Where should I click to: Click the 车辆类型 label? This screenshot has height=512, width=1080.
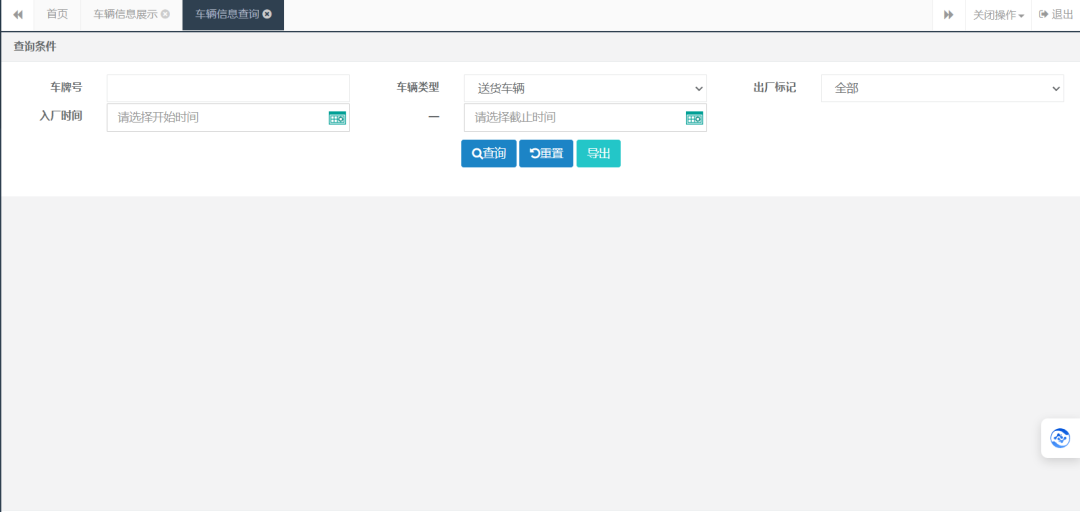click(x=417, y=88)
